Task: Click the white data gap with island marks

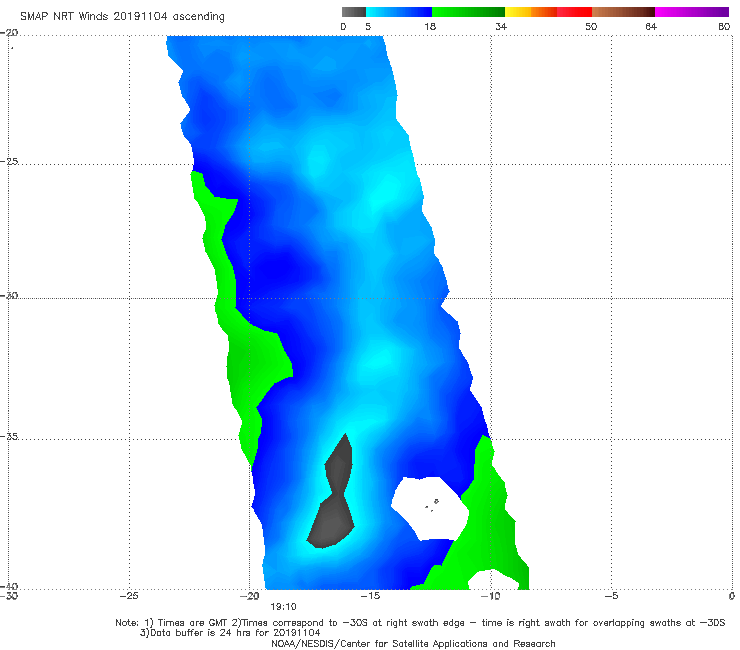Action: [x=429, y=507]
